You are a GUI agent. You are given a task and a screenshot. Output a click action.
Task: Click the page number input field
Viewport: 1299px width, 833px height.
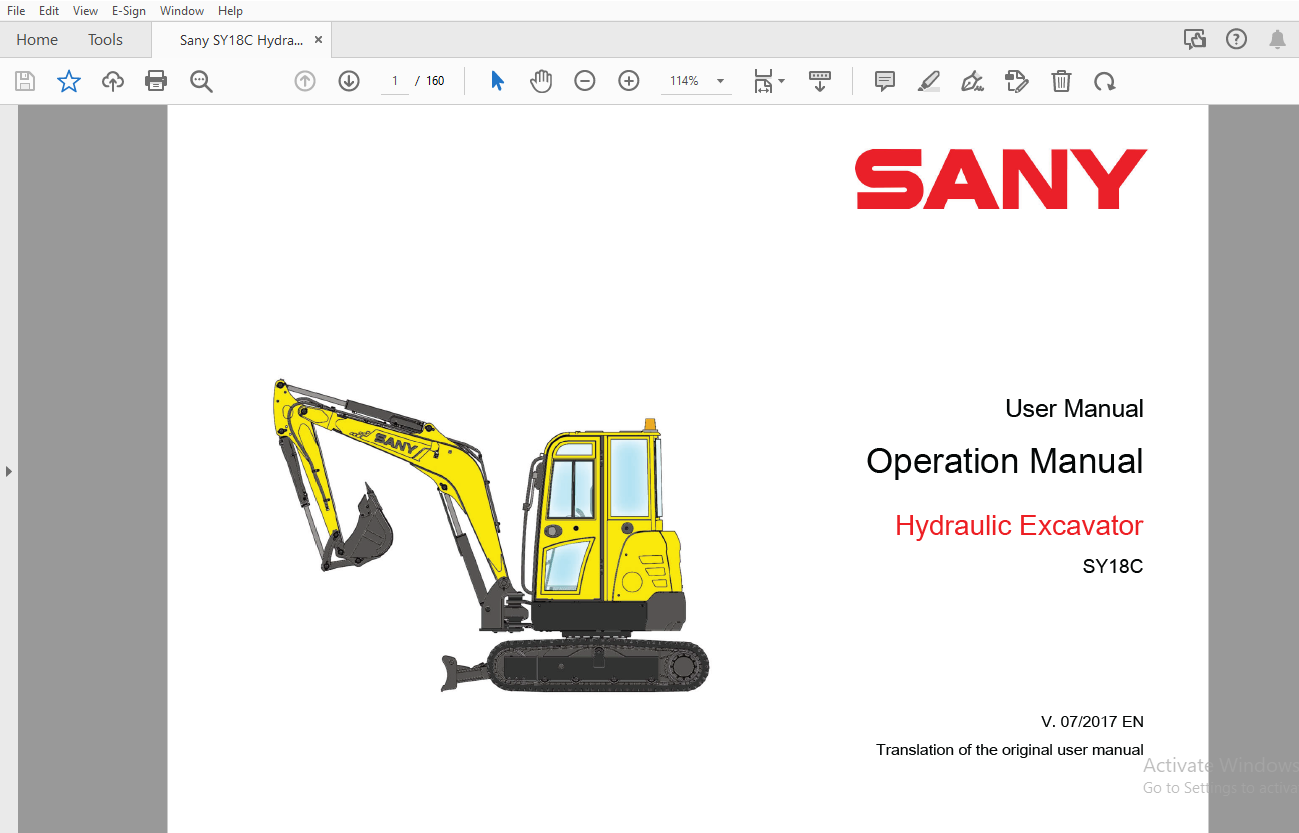(395, 81)
